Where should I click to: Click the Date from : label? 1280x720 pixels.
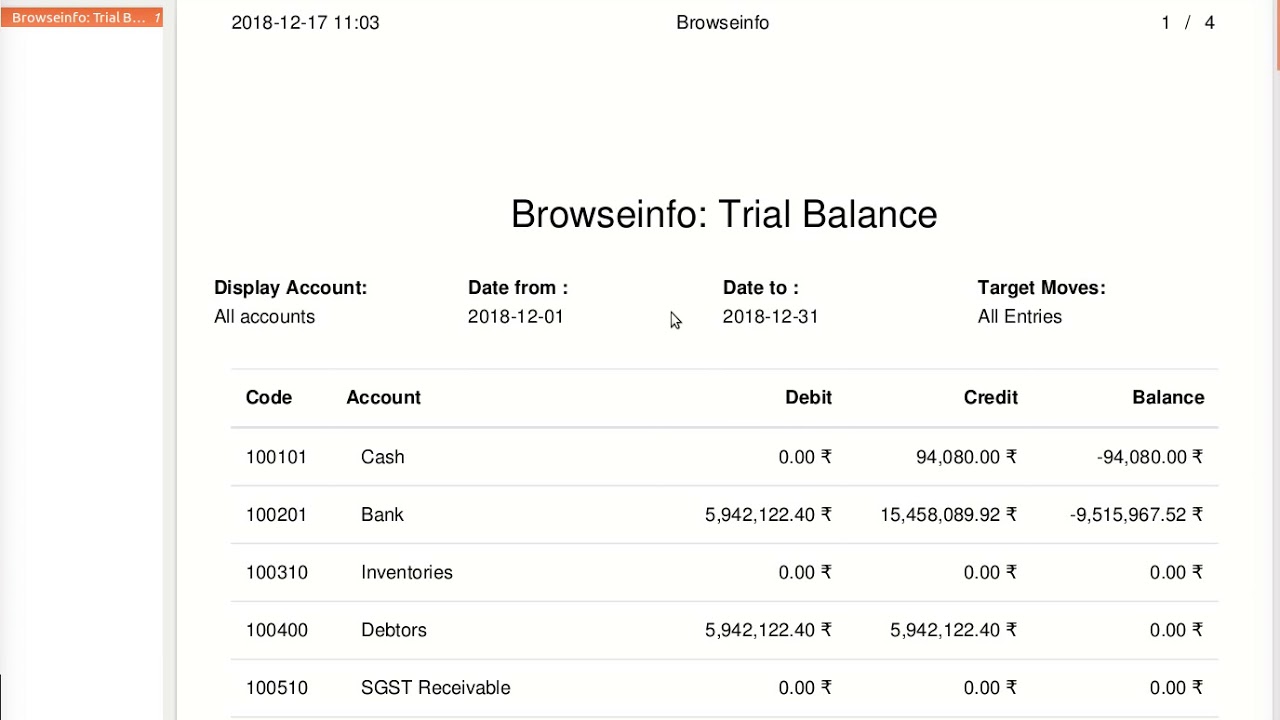[x=518, y=287]
